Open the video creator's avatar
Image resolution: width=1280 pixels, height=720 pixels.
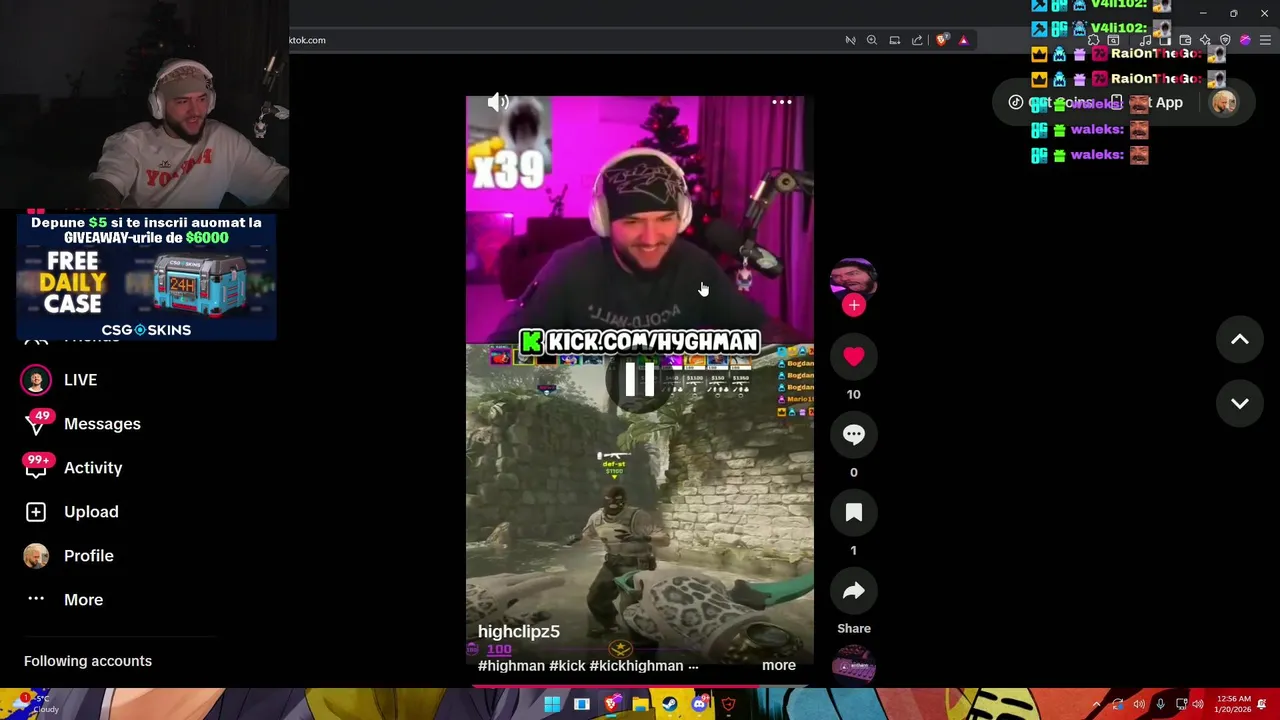853,280
